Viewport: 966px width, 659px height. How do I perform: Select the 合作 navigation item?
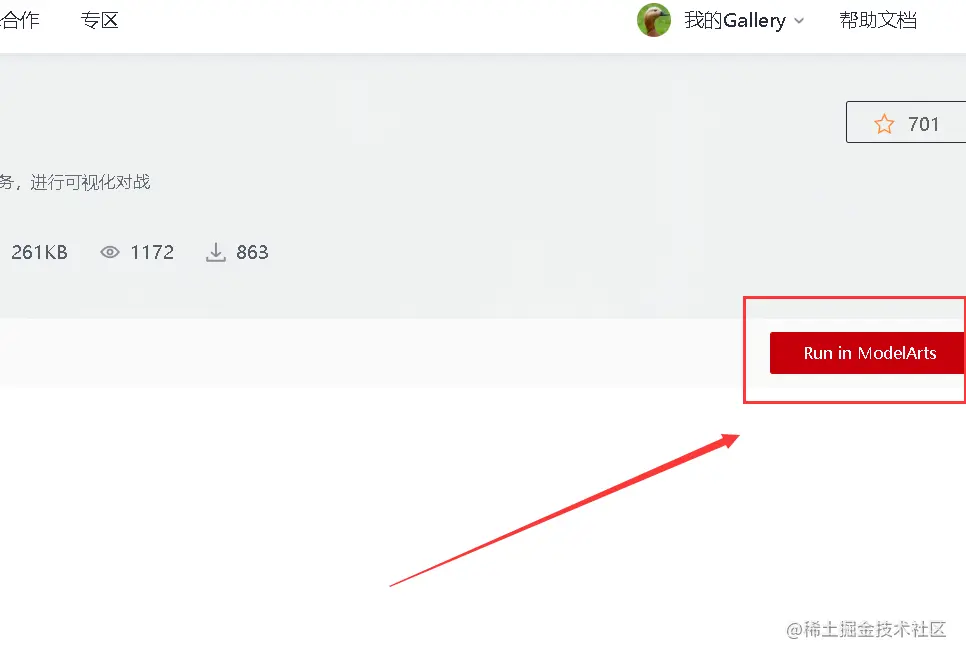pyautogui.click(x=20, y=20)
